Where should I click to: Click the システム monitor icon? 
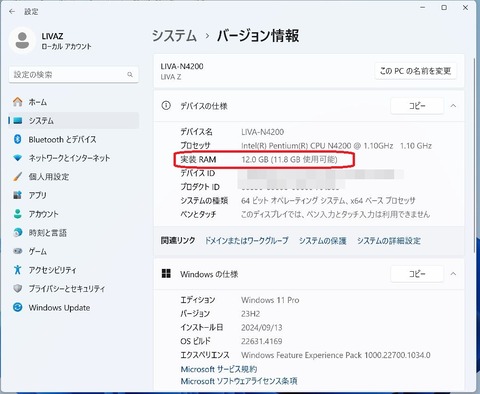coord(18,121)
